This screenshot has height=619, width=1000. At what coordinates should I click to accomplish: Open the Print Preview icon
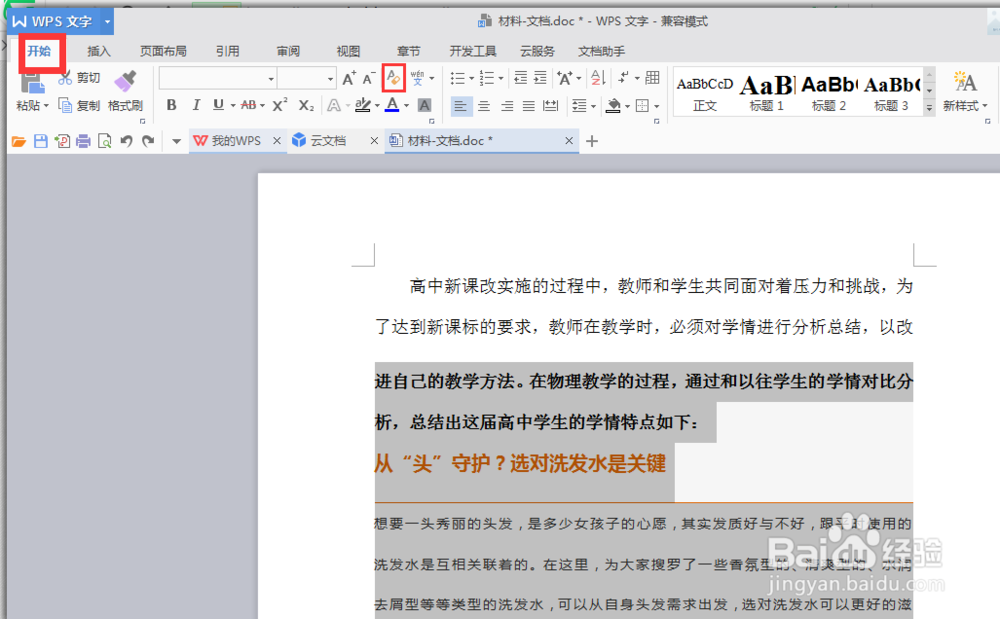pyautogui.click(x=105, y=141)
